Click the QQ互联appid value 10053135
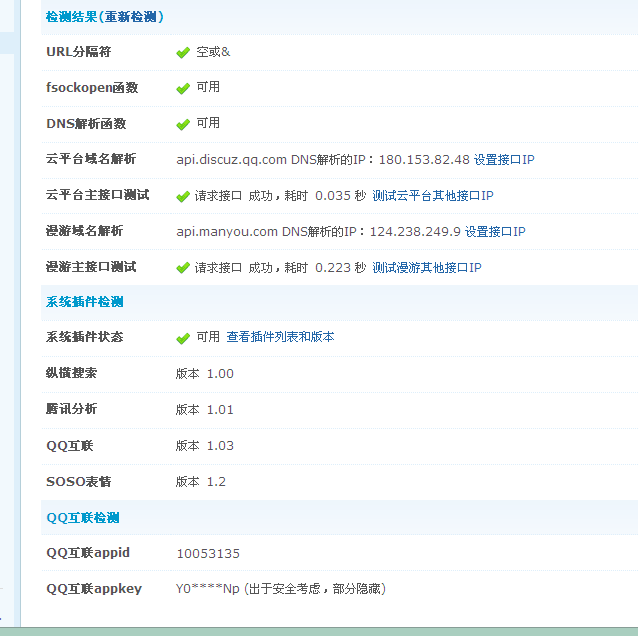Viewport: 638px width, 636px height. point(208,553)
